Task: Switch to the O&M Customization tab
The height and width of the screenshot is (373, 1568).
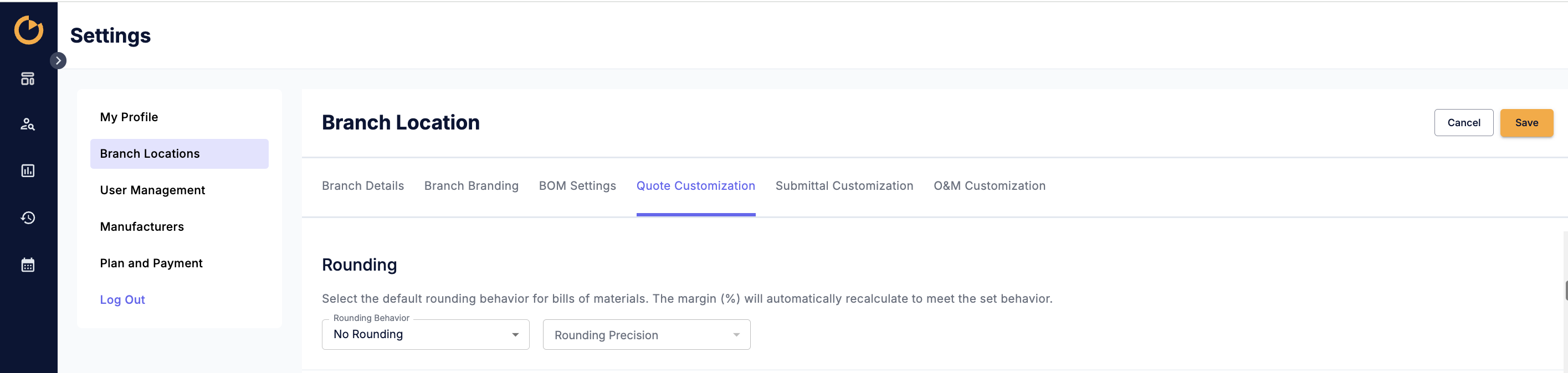Action: 990,186
